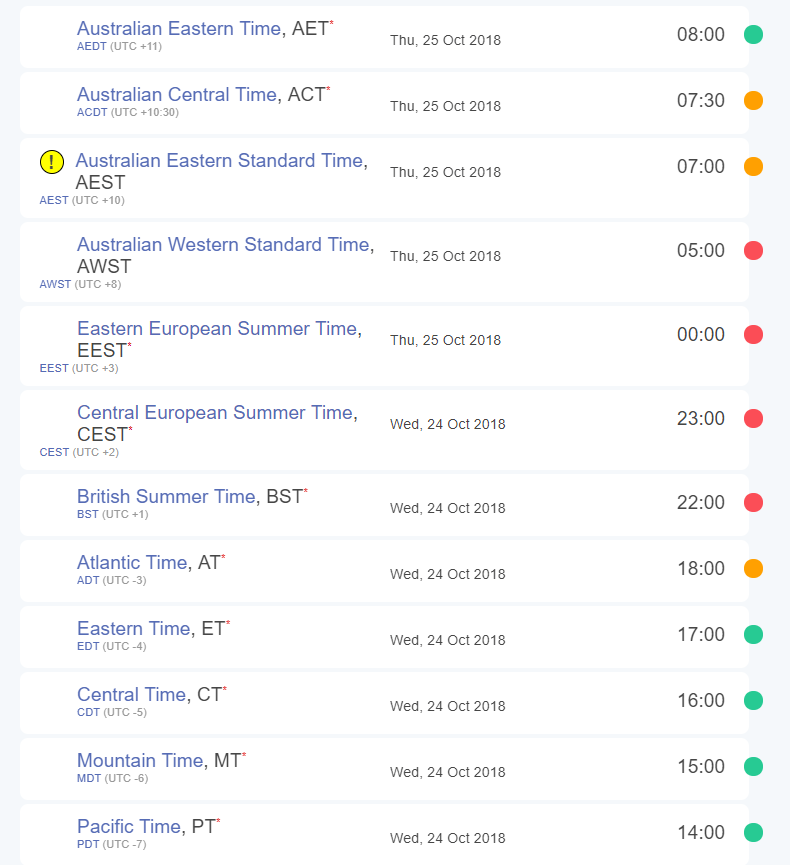Click red status dot beside 00:00

[x=753, y=334]
